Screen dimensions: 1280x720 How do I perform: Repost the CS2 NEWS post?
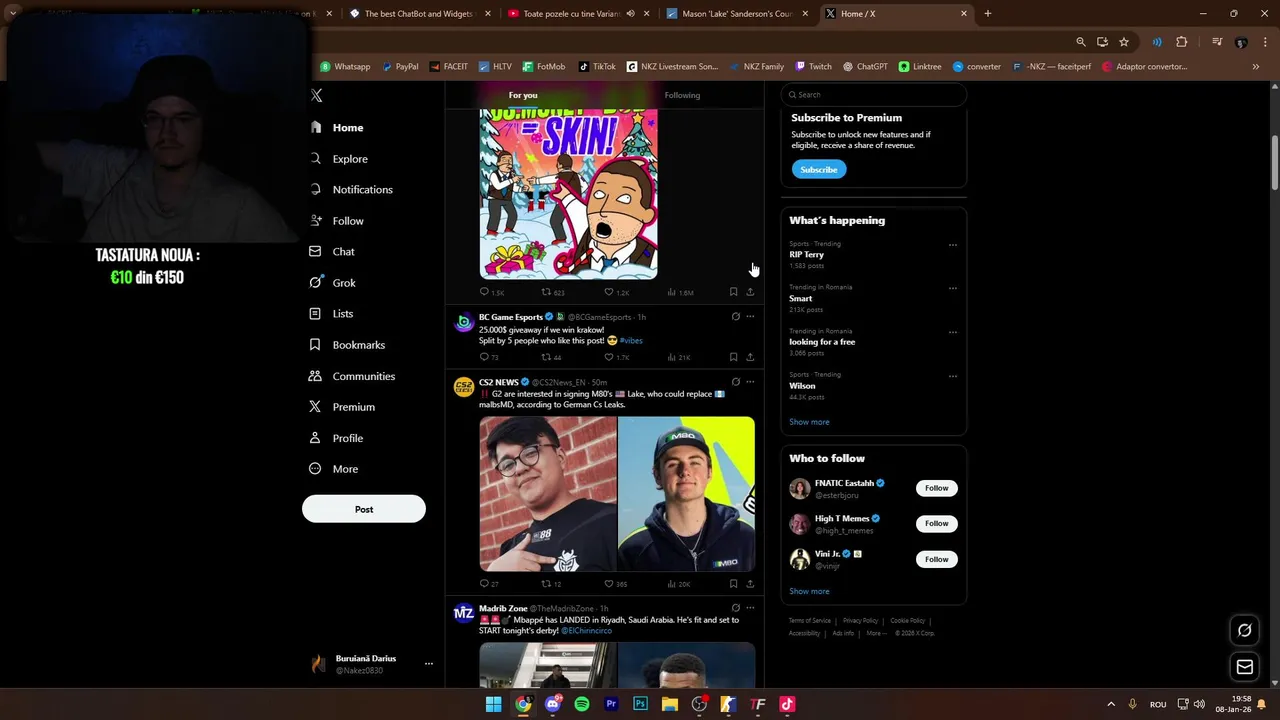click(x=546, y=584)
